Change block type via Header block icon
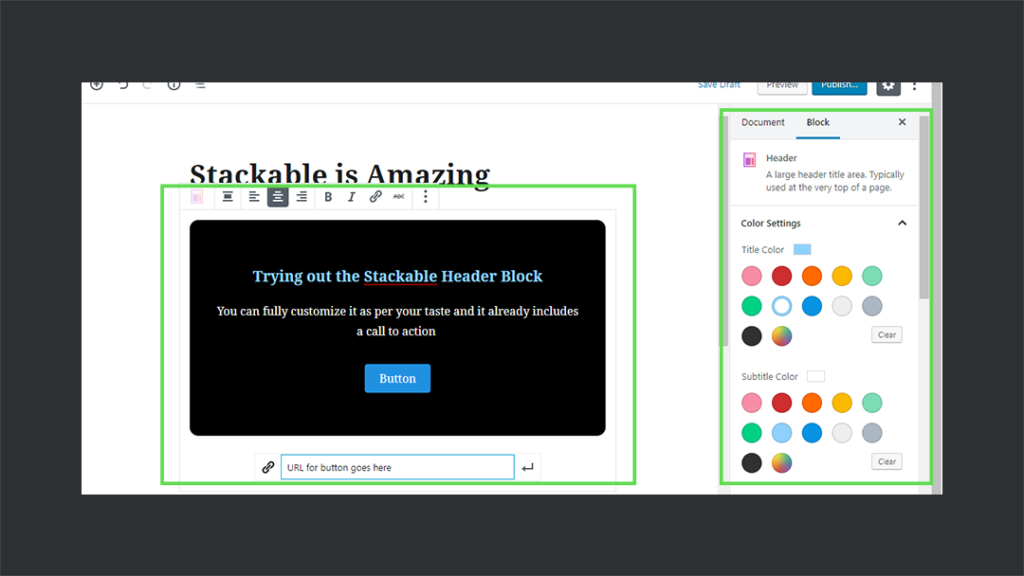This screenshot has width=1024, height=576. (197, 197)
